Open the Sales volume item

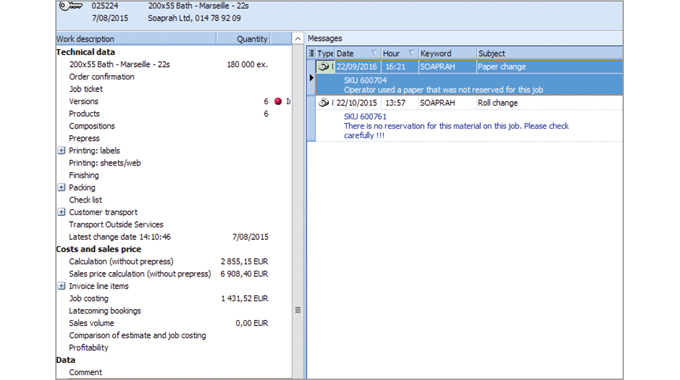point(91,323)
